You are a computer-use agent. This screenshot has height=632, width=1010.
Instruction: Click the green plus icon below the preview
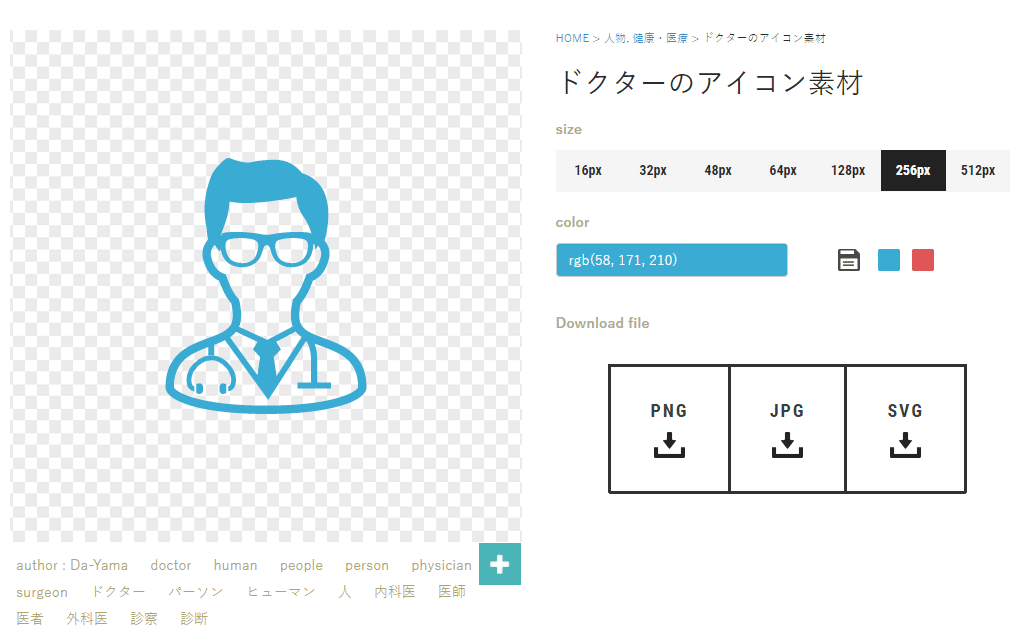500,564
